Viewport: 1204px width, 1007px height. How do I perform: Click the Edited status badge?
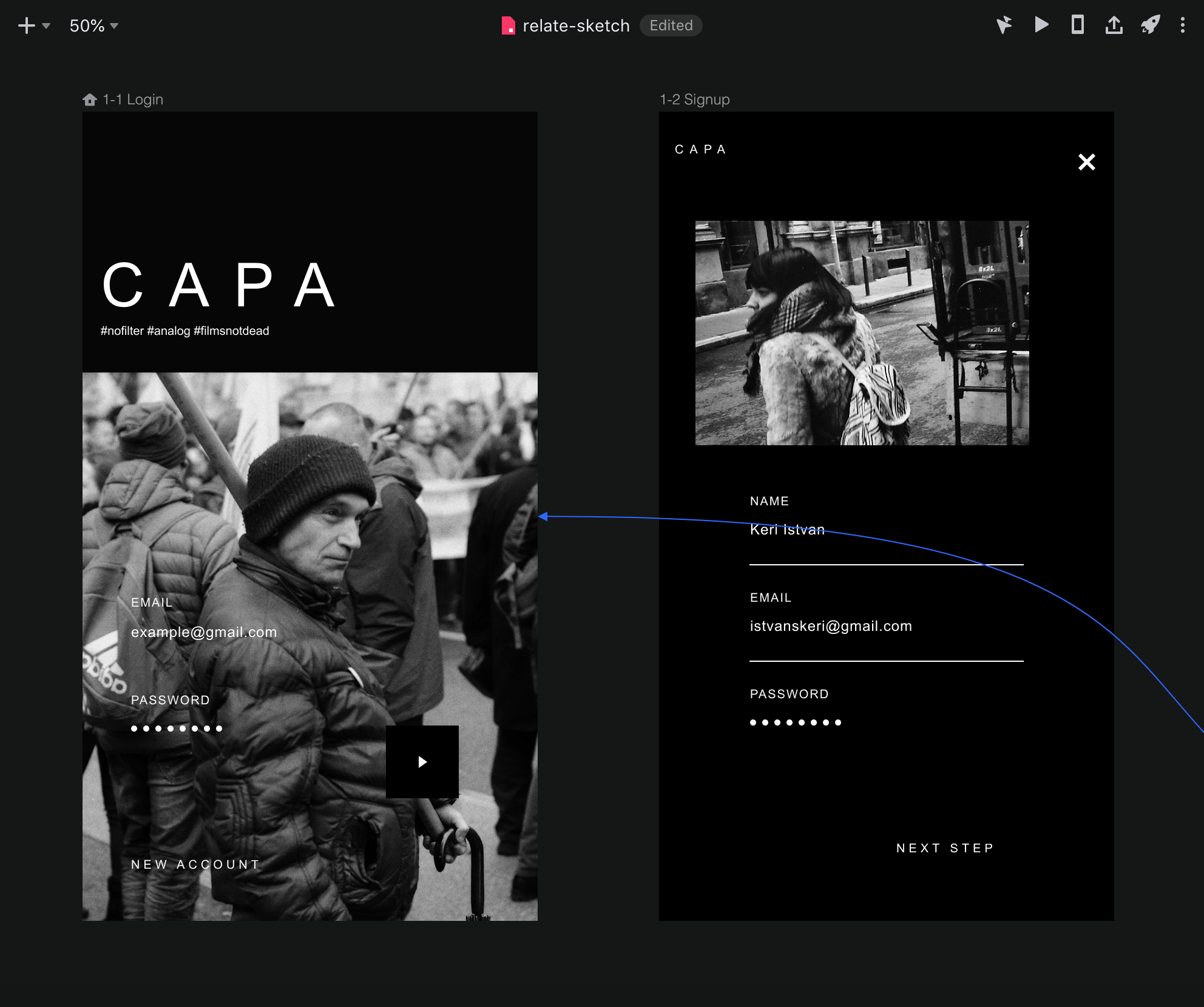[671, 25]
